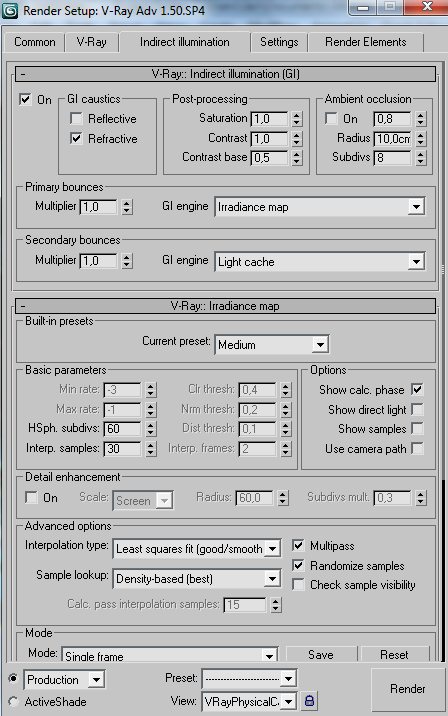
Task: Open the Settings tab
Action: (x=279, y=42)
